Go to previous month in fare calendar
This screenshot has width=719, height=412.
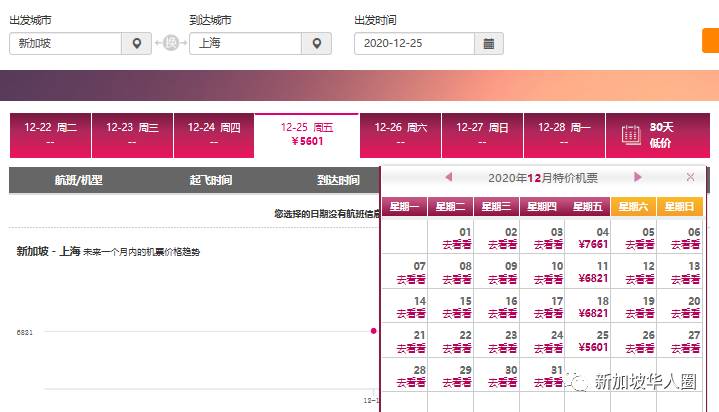coord(448,177)
